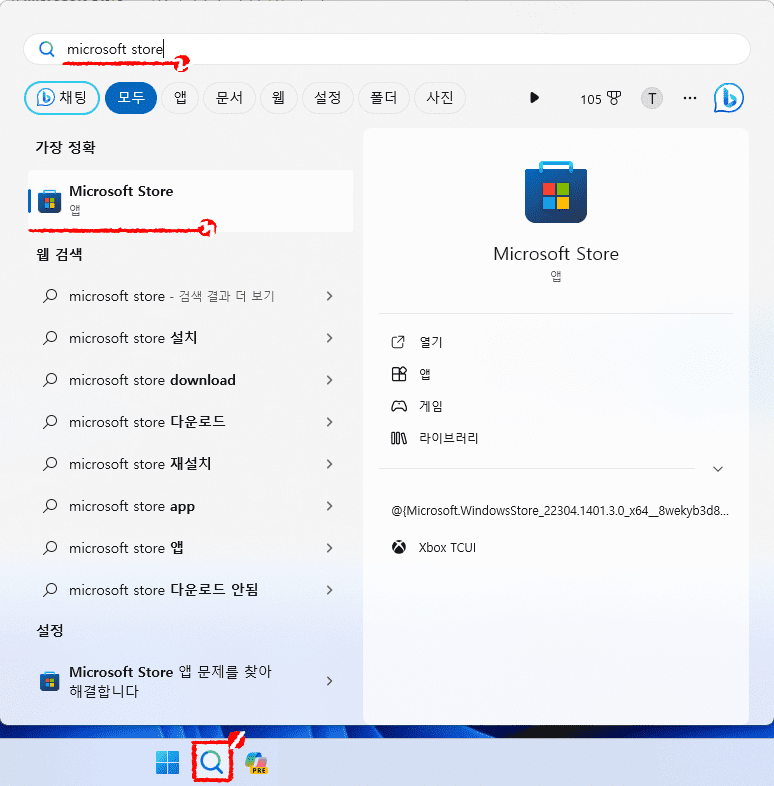The height and width of the screenshot is (786, 774).
Task: Click the Xbox TCUI icon
Action: pyautogui.click(x=399, y=547)
